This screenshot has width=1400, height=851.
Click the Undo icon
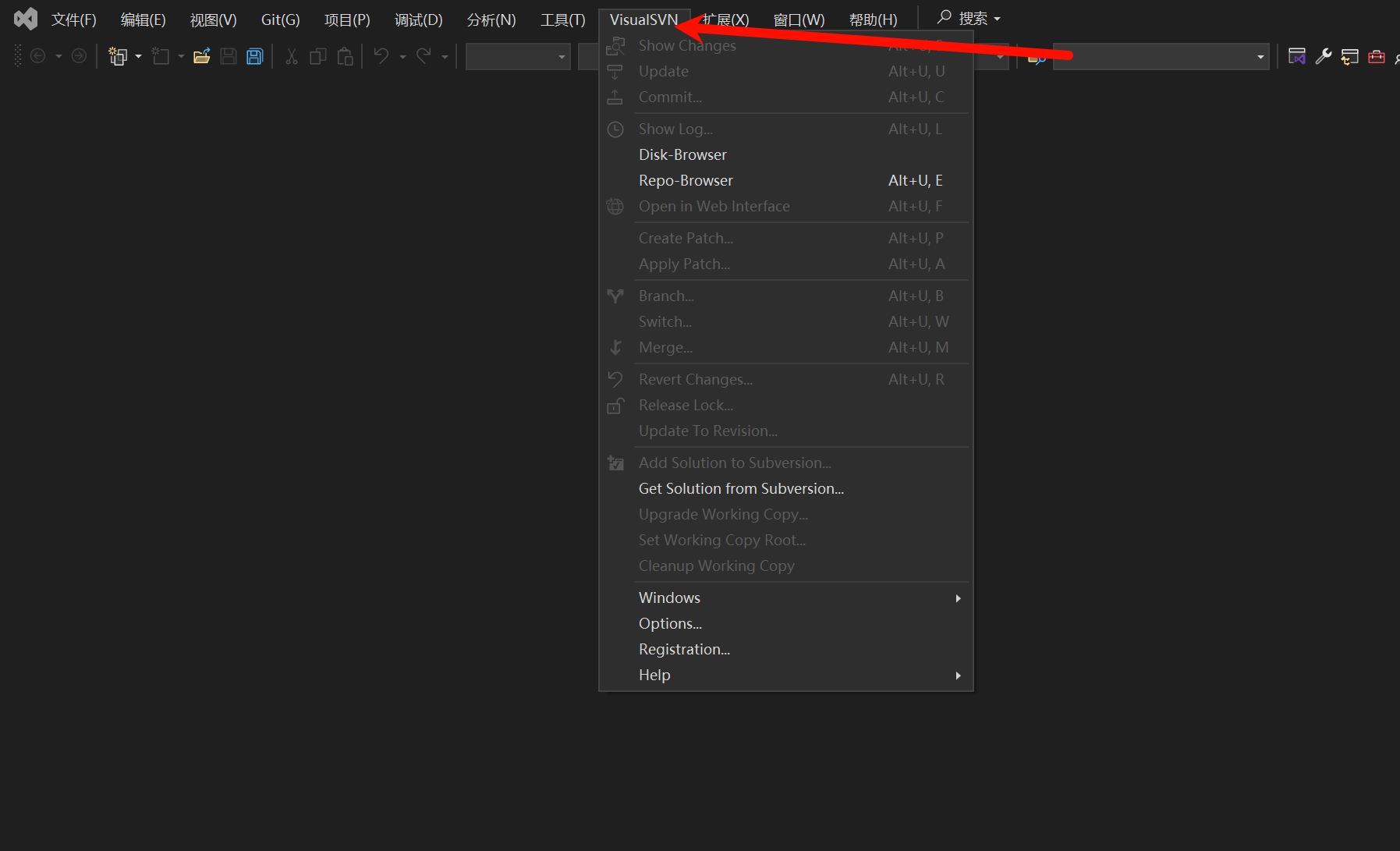pos(381,55)
